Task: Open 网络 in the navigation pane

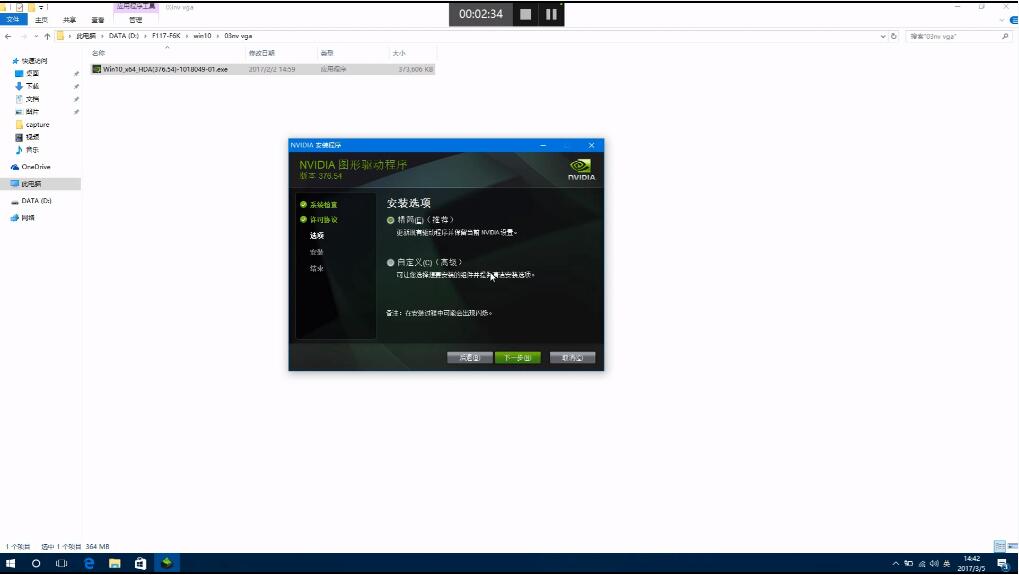Action: tap(27, 218)
